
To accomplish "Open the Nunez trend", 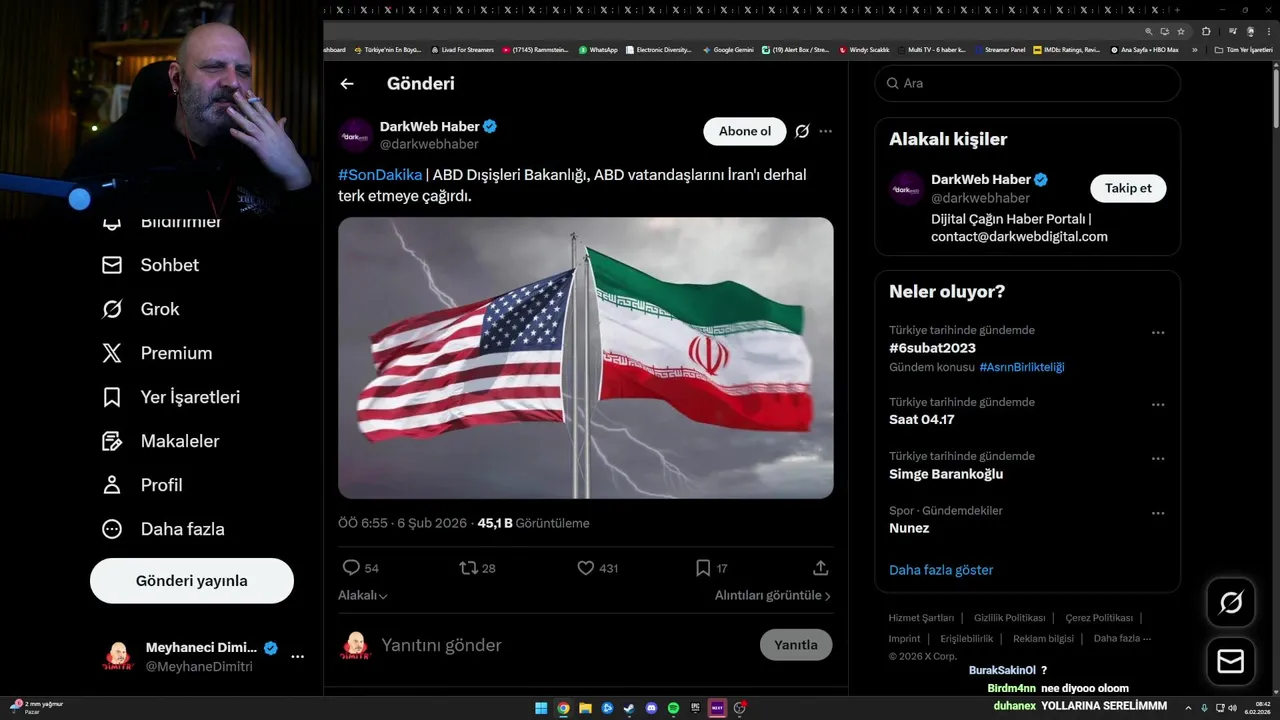I will pyautogui.click(x=909, y=528).
